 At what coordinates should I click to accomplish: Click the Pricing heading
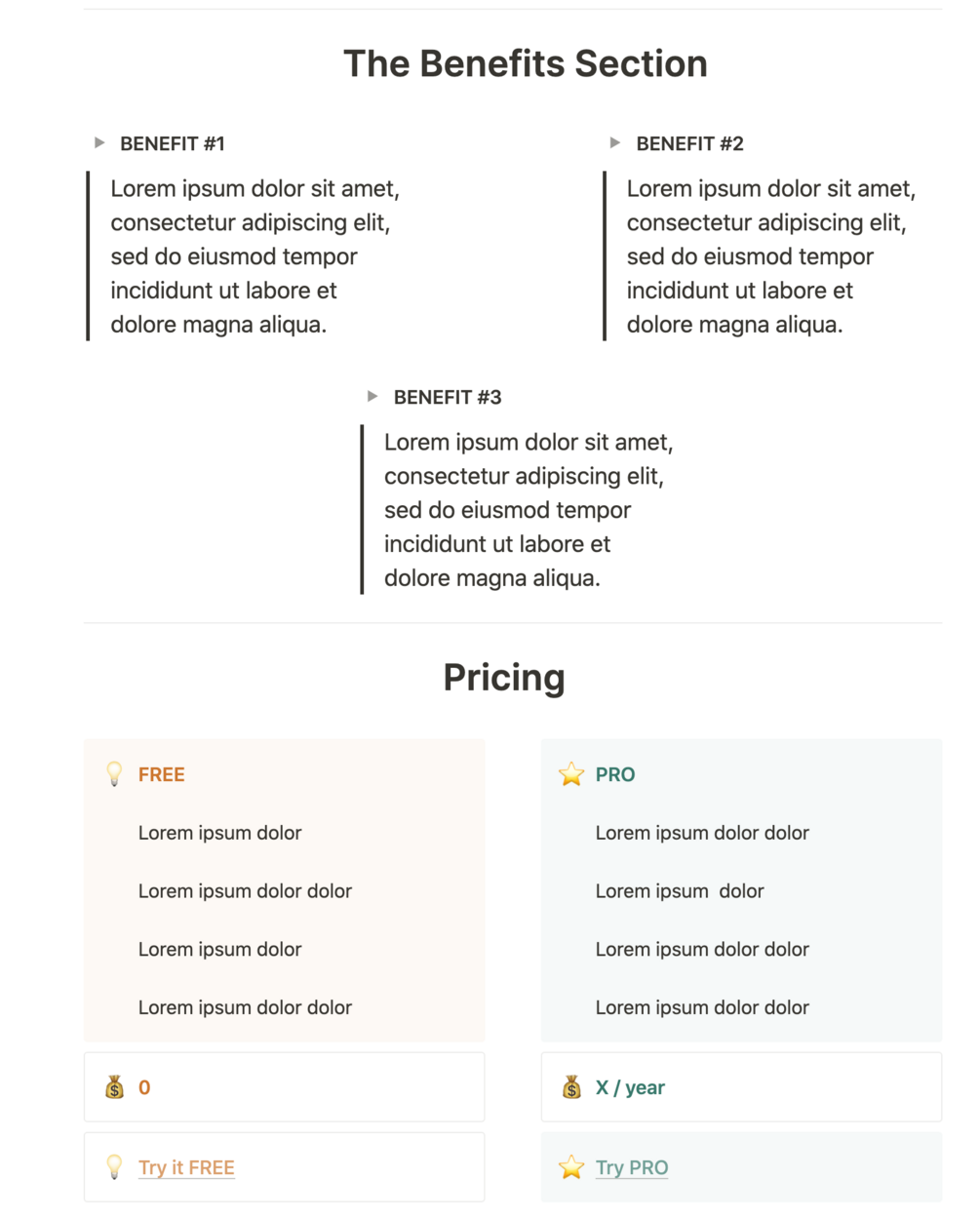coord(504,678)
